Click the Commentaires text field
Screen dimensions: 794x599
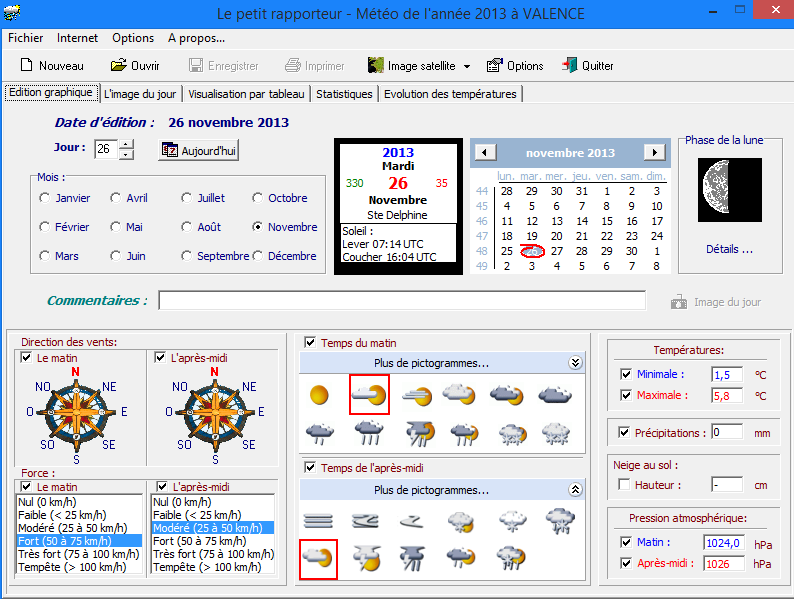pos(402,300)
